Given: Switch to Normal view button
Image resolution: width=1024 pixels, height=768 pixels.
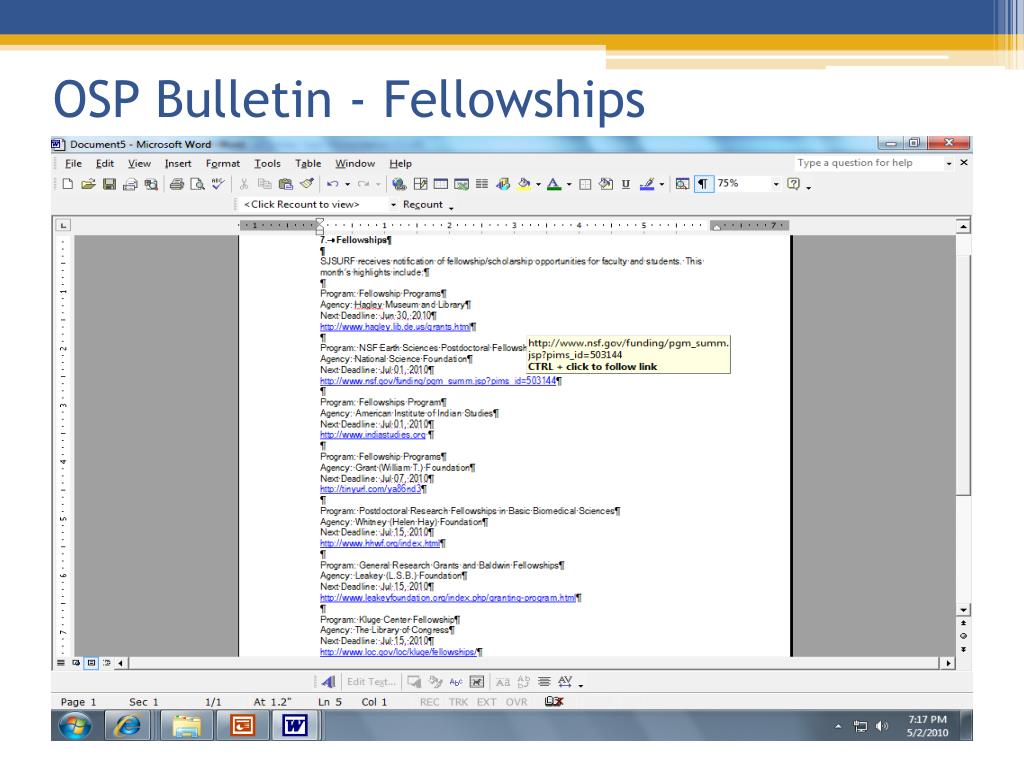Looking at the screenshot, I should point(61,663).
